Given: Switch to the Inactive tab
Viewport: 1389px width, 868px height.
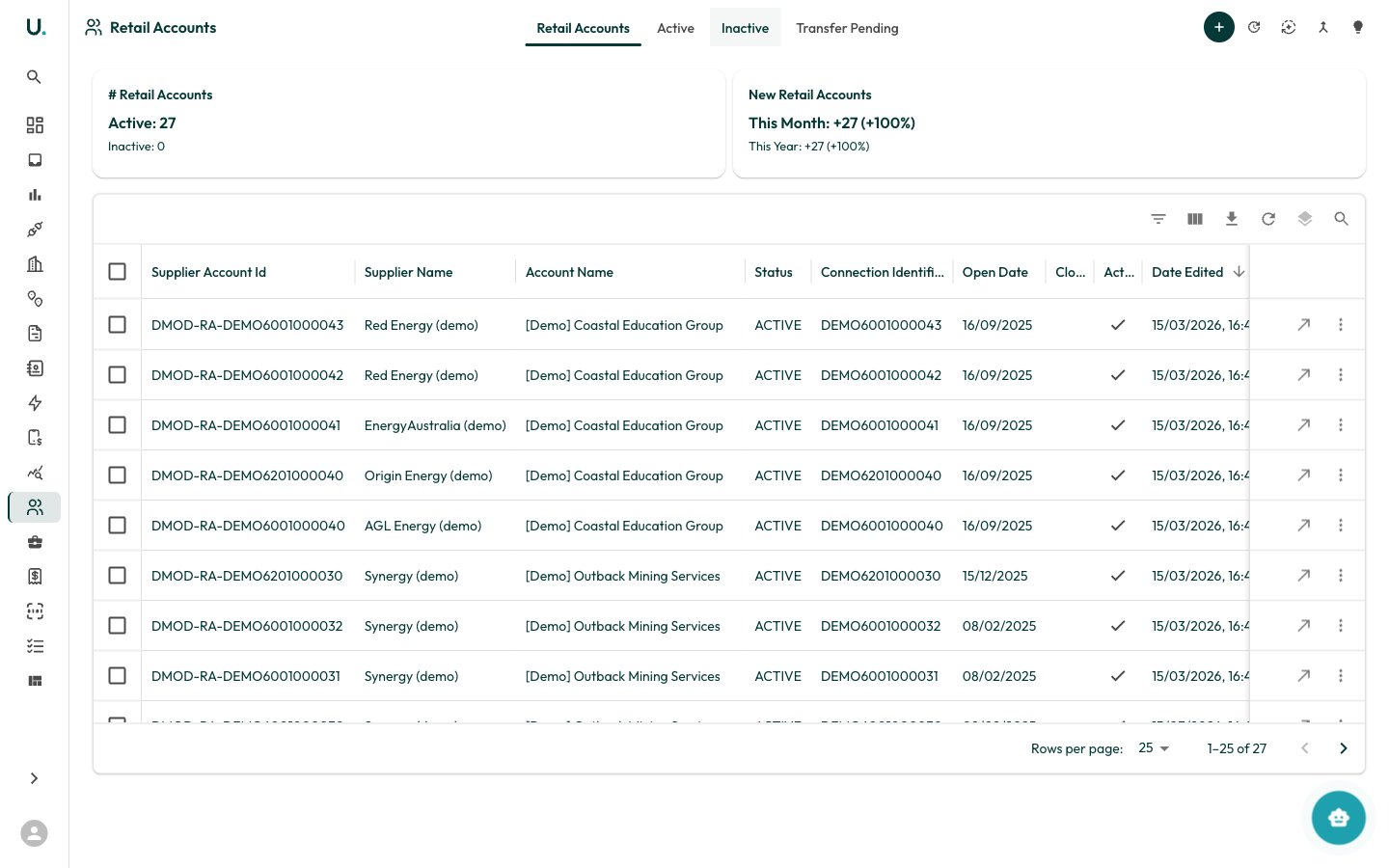Looking at the screenshot, I should (x=745, y=28).
